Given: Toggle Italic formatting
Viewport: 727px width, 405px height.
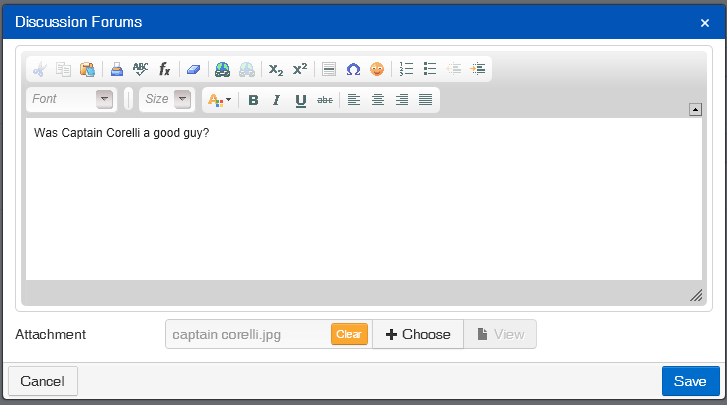Looking at the screenshot, I should [x=276, y=100].
